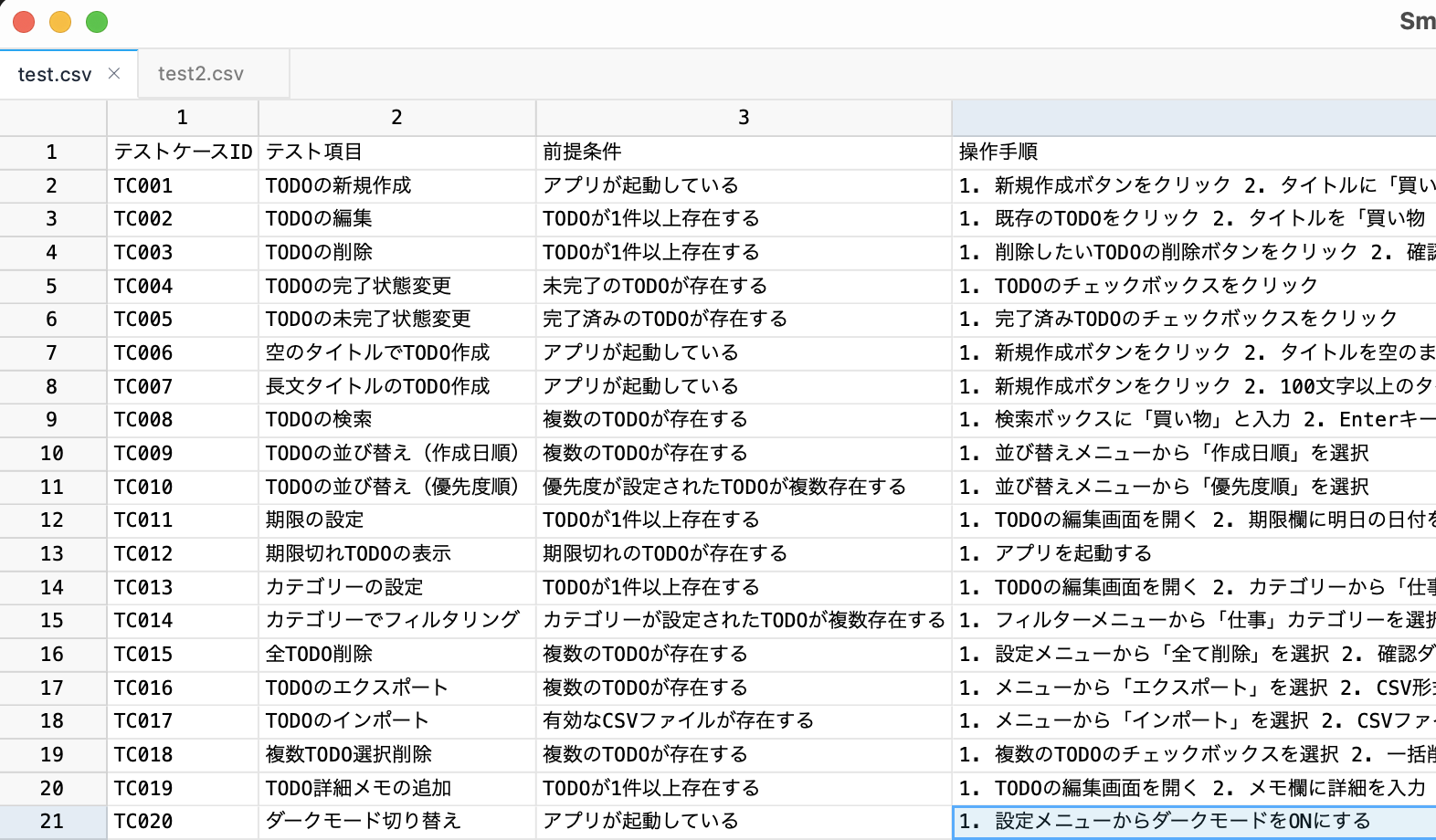Click the cell 完了済みのTODOが存在する
The width and height of the screenshot is (1436, 840).
(744, 320)
